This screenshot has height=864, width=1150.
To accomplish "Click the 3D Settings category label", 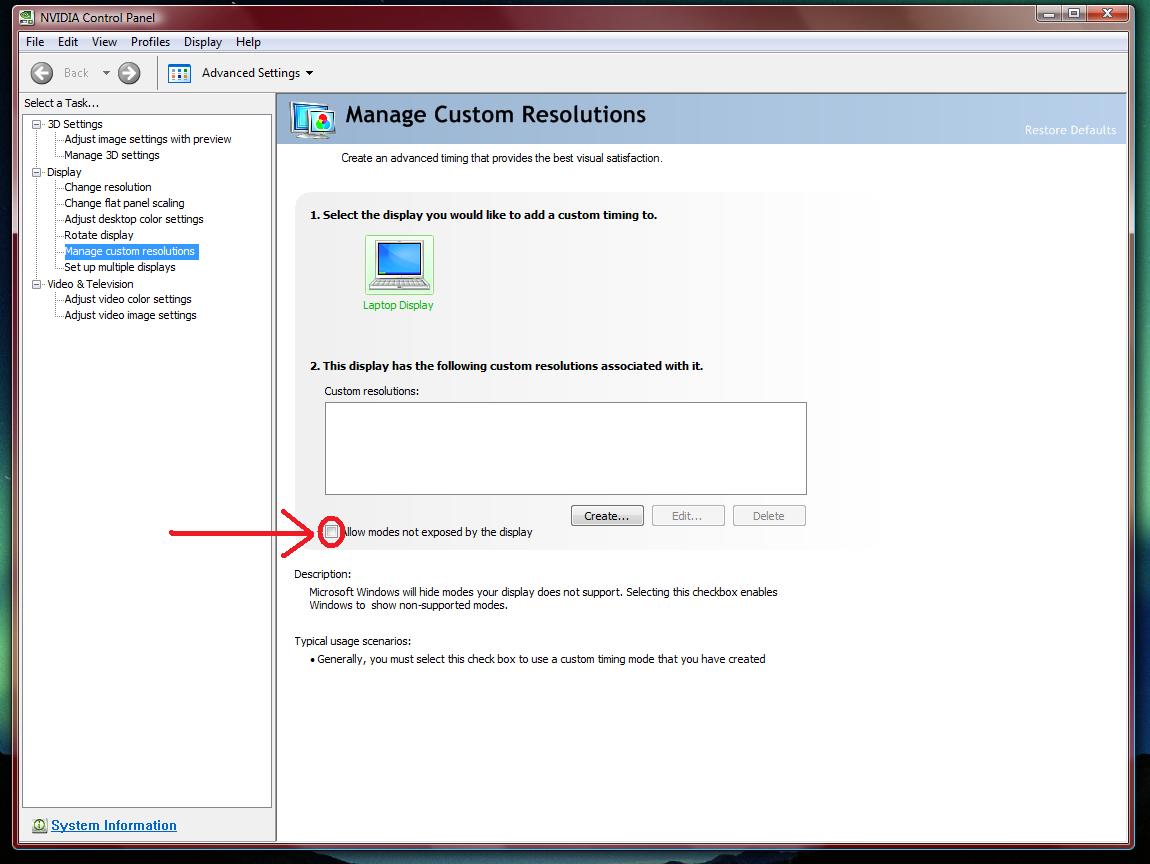I will click(x=75, y=124).
